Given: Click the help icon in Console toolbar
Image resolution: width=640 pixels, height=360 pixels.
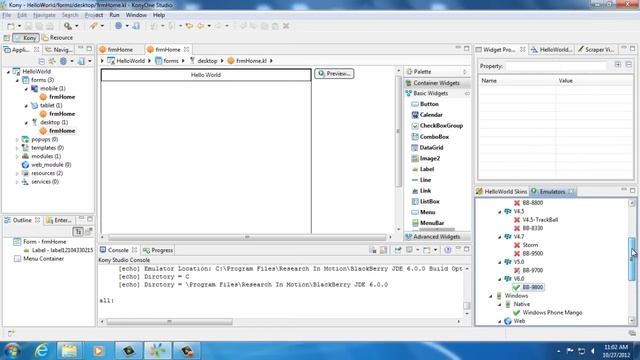Looking at the screenshot, I should point(448,250).
